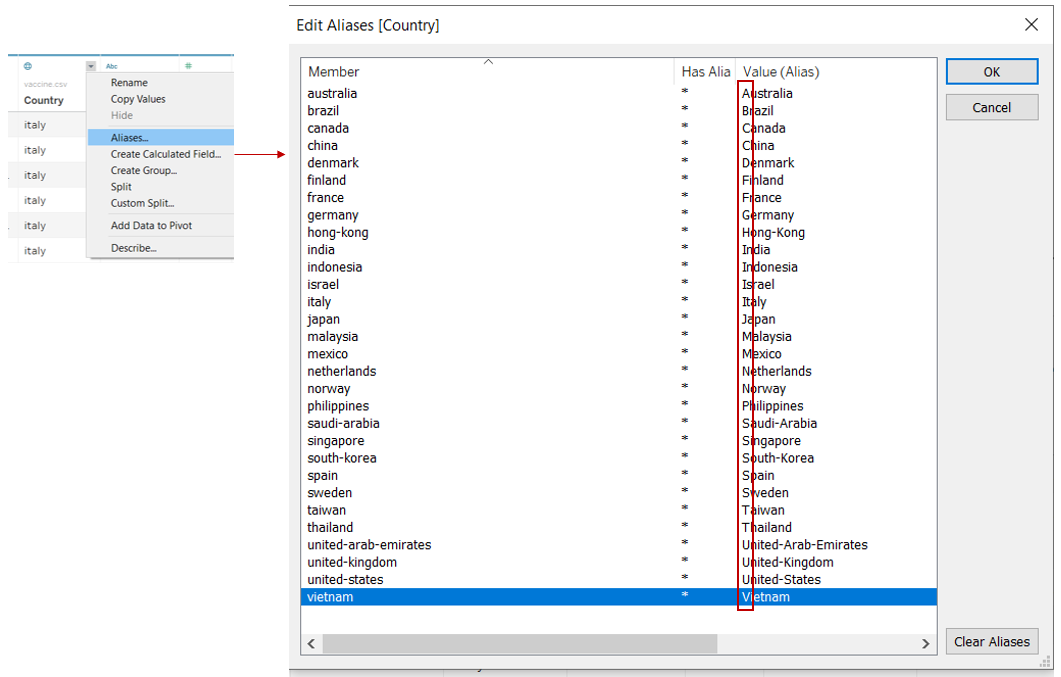Select the vietnam member row
Screen dimensions: 1061x677
330,597
